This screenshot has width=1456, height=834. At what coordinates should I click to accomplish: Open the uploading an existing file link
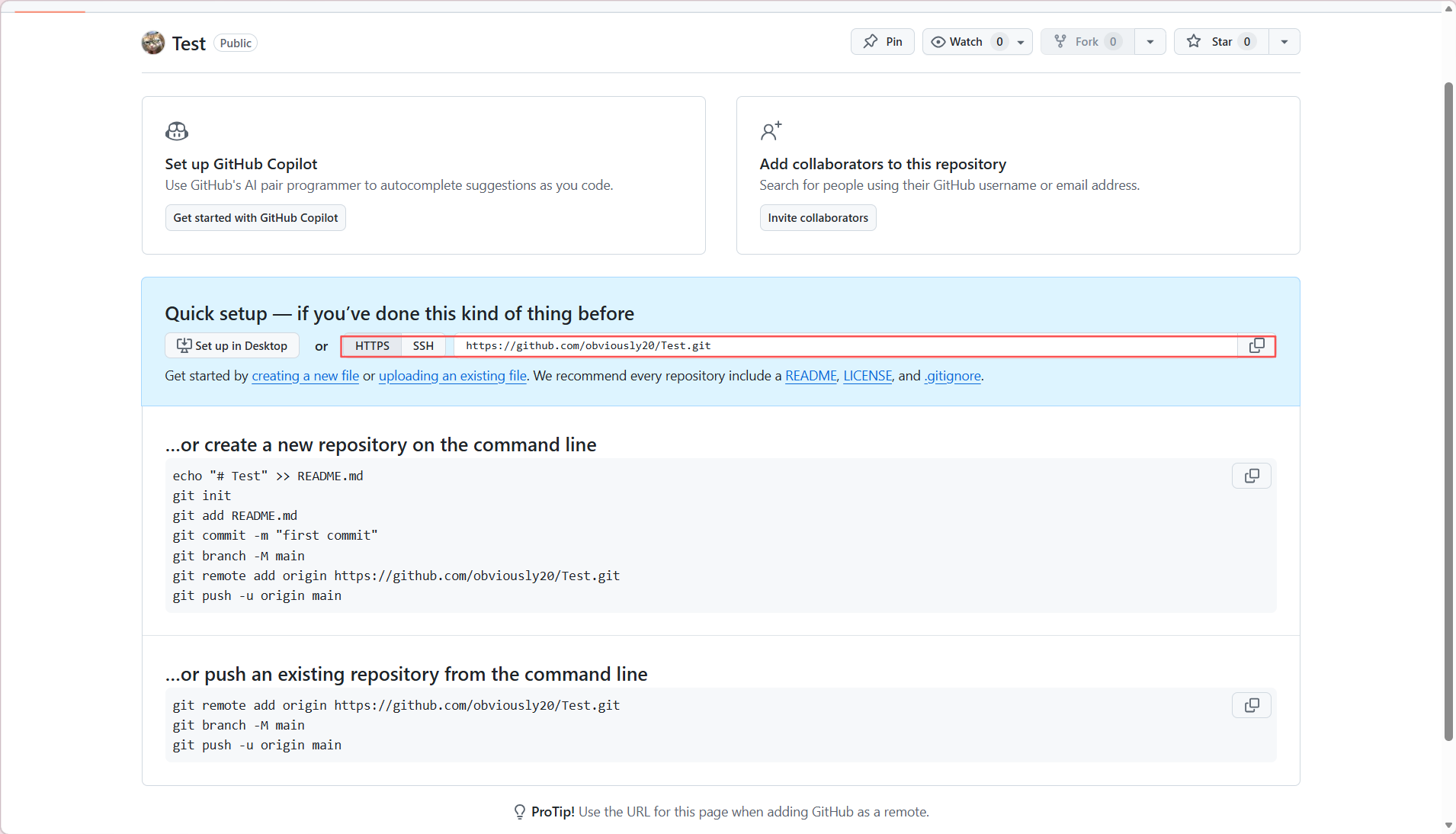tap(452, 376)
